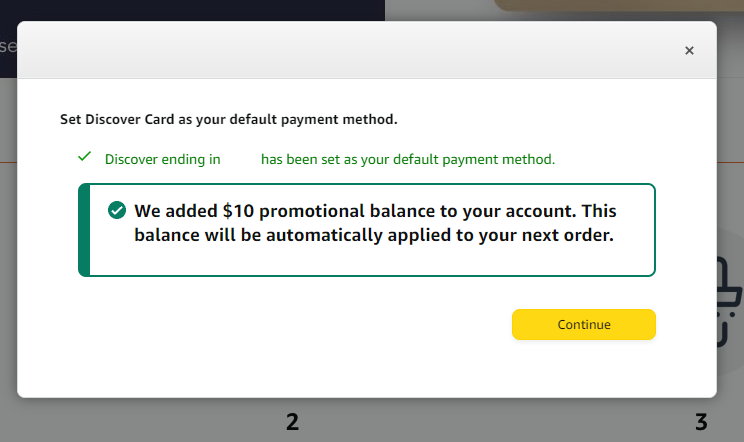744x442 pixels.
Task: Click empty space inside the promo balance box
Action: 400,260
